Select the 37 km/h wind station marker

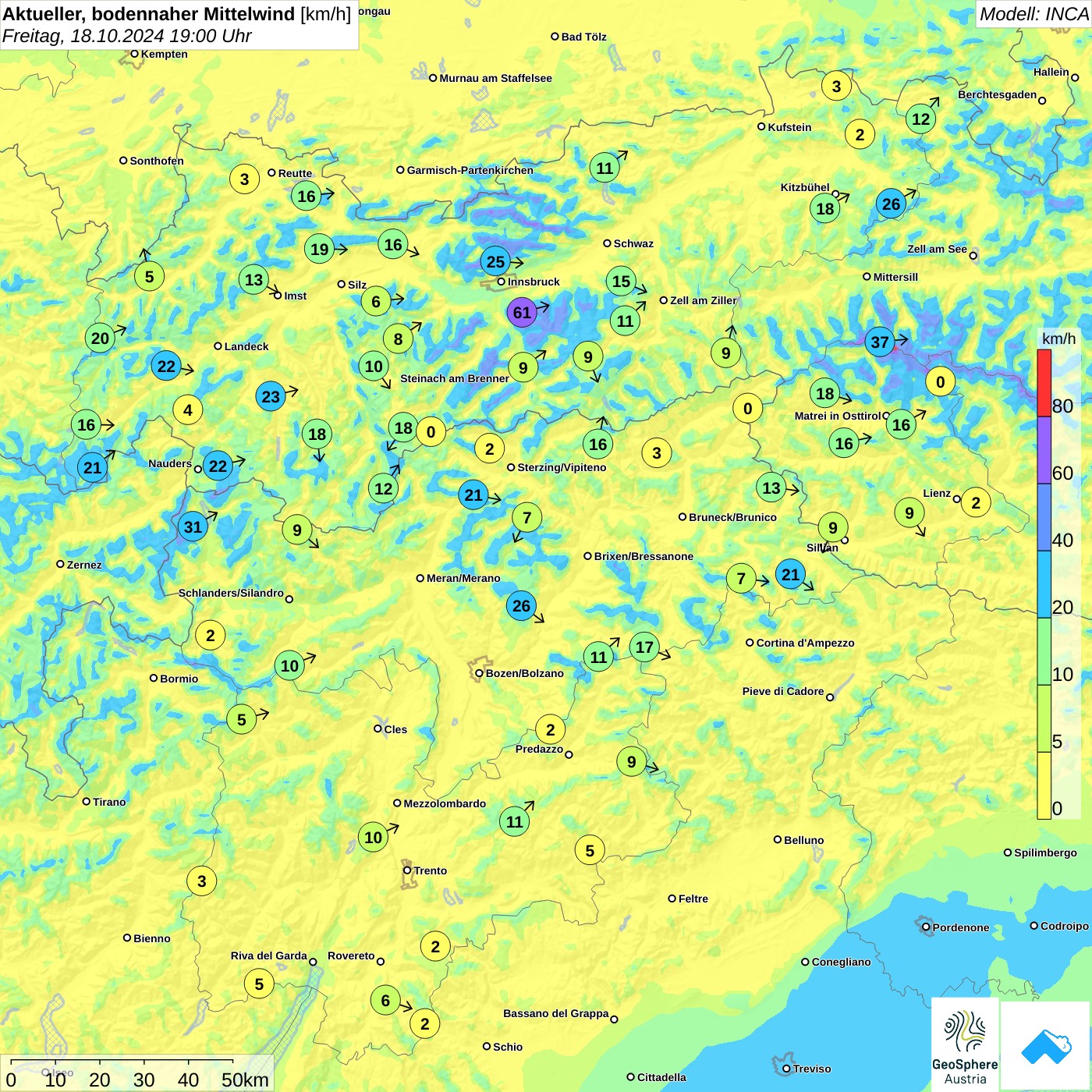click(880, 342)
